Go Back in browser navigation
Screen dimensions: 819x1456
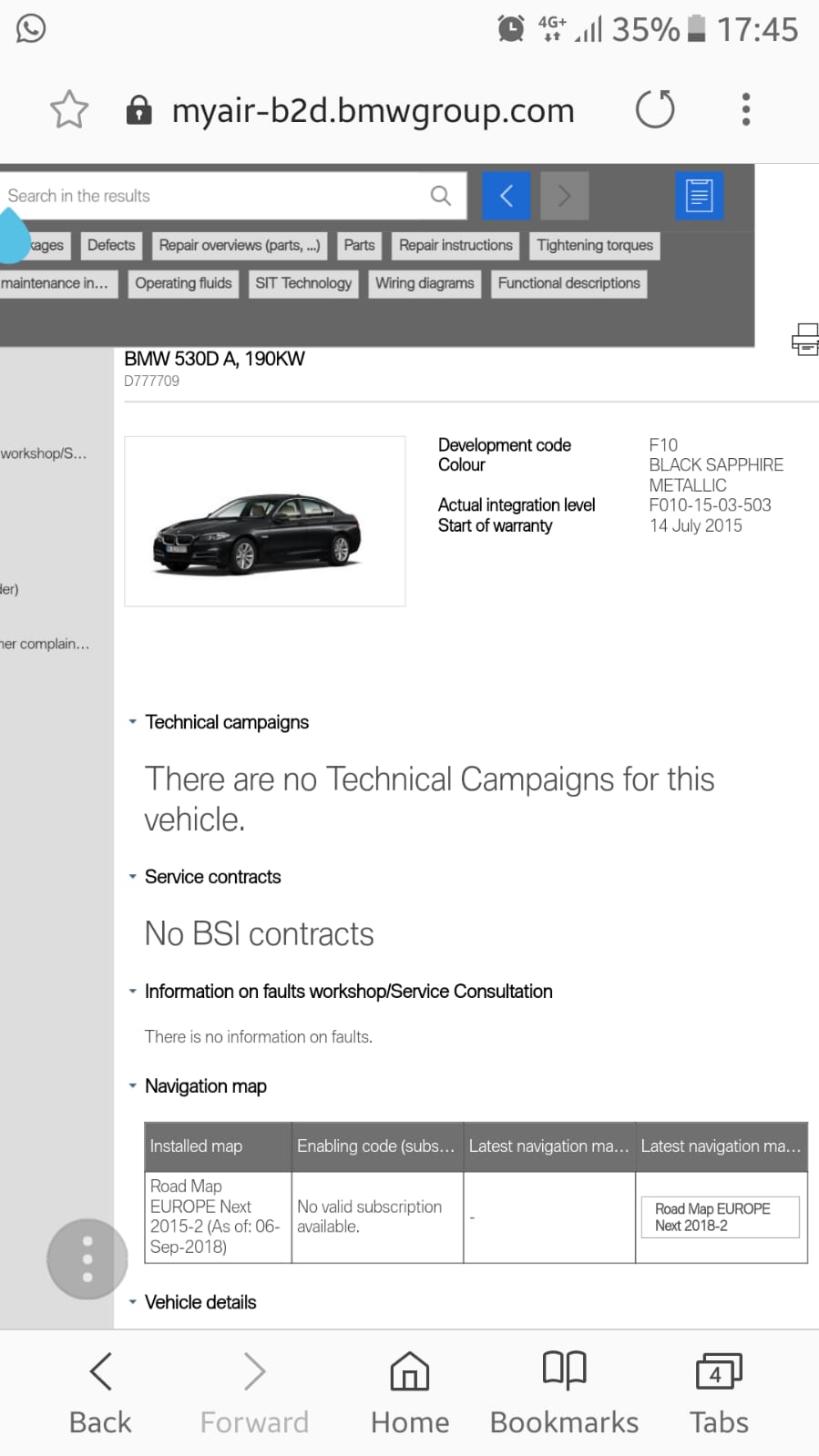100,1393
